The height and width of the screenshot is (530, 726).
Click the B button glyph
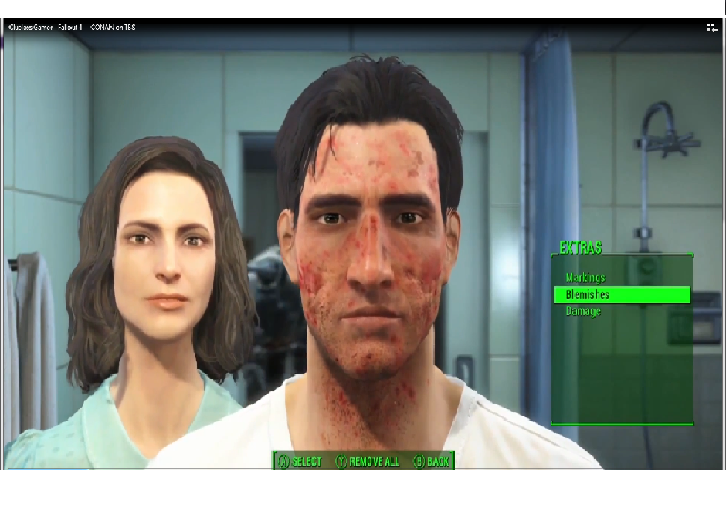pos(419,461)
